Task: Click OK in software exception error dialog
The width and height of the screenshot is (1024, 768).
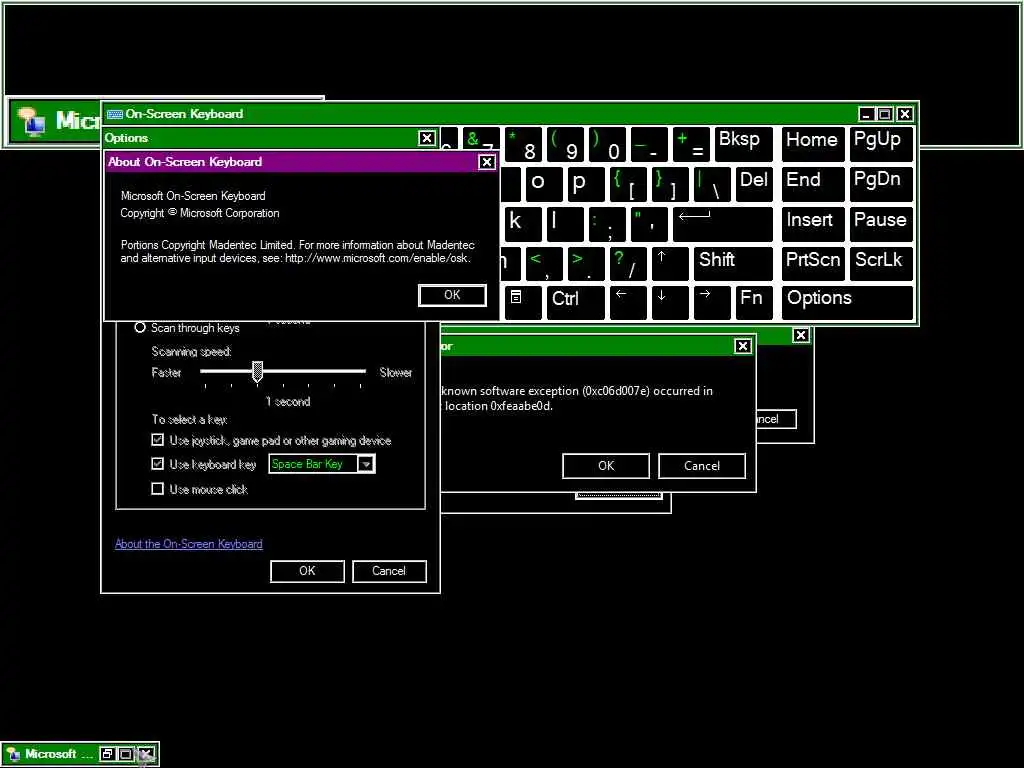Action: [x=606, y=466]
